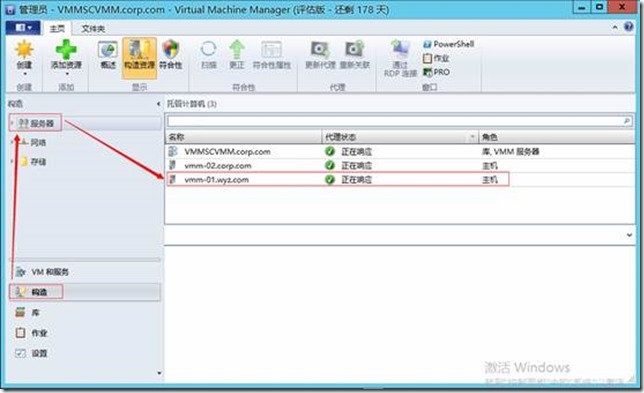The height and width of the screenshot is (393, 644).
Task: Sort by the 名称 column header
Action: point(244,137)
